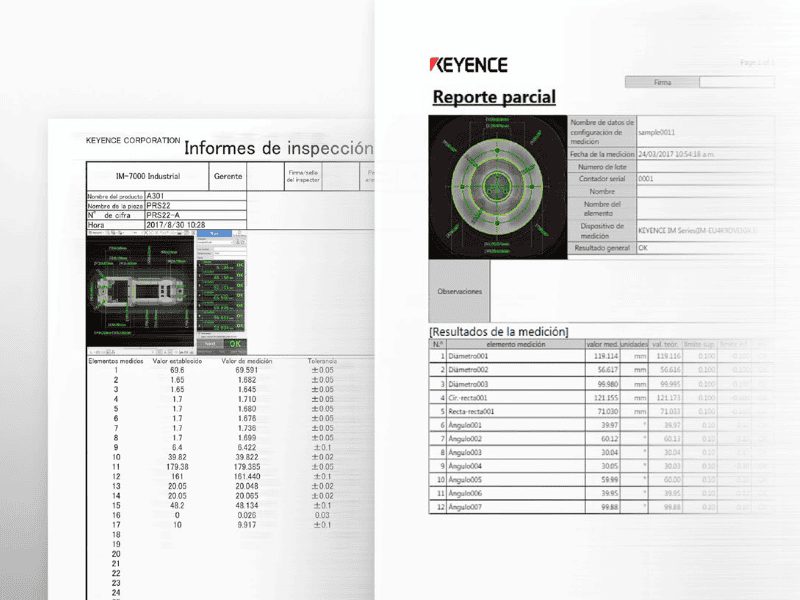
Task: Select the 'Ángulo004' row name
Action: 464,466
